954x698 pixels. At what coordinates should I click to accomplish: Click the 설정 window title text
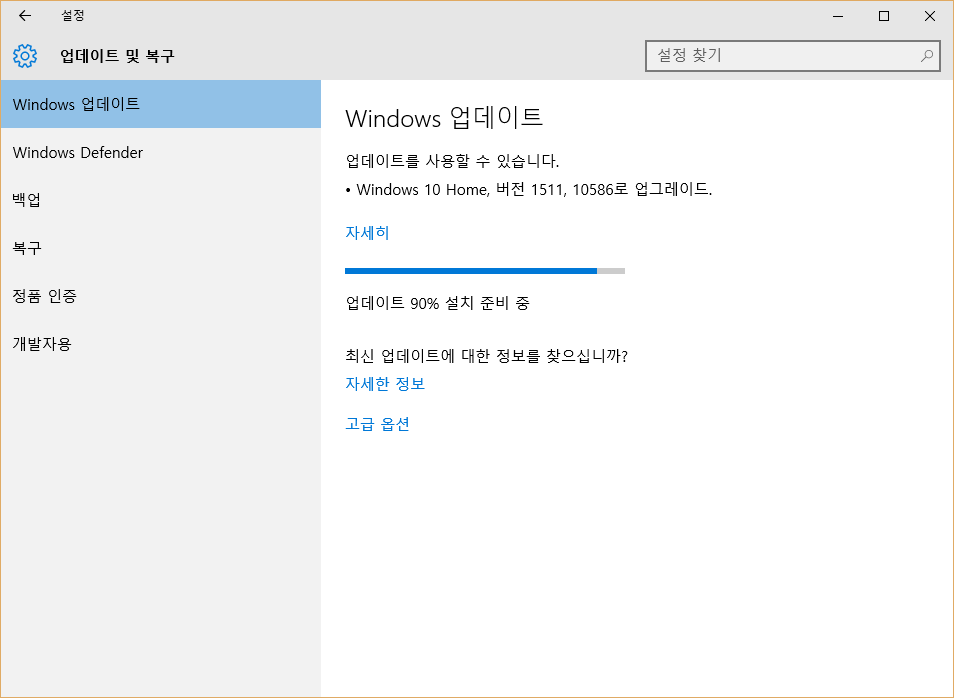(72, 16)
